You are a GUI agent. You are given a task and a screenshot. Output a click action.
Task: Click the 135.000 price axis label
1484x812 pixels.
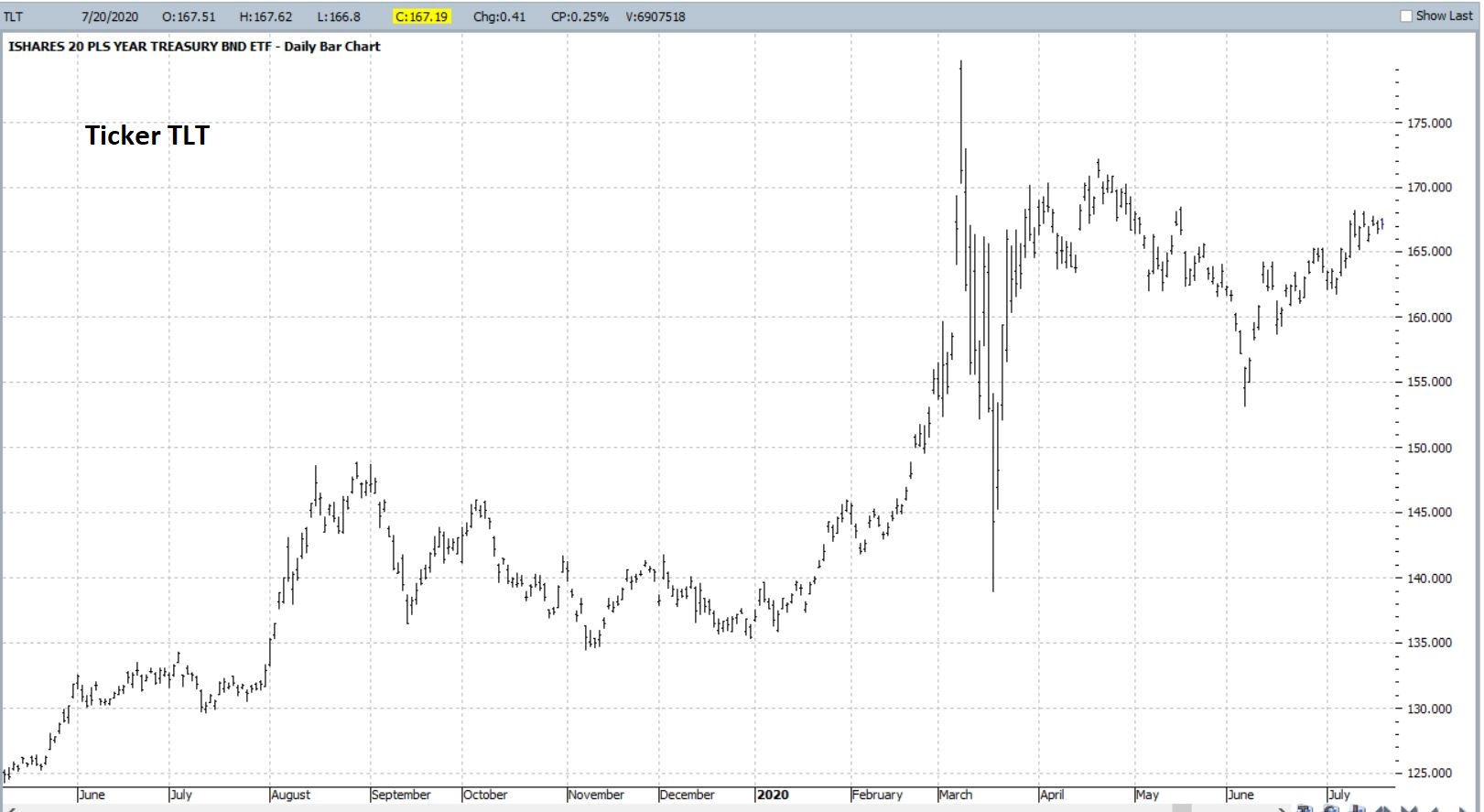pyautogui.click(x=1429, y=643)
